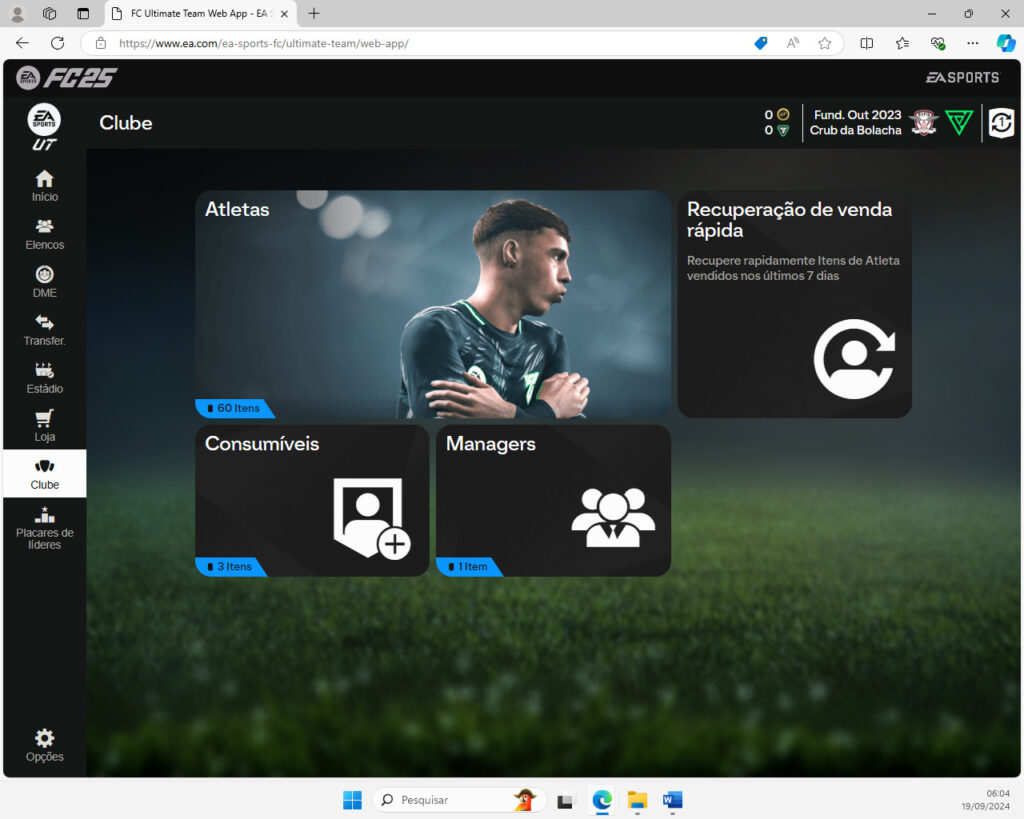Viewport: 1024px width, 819px height.
Task: Select the Clube tab in sidebar
Action: (44, 474)
